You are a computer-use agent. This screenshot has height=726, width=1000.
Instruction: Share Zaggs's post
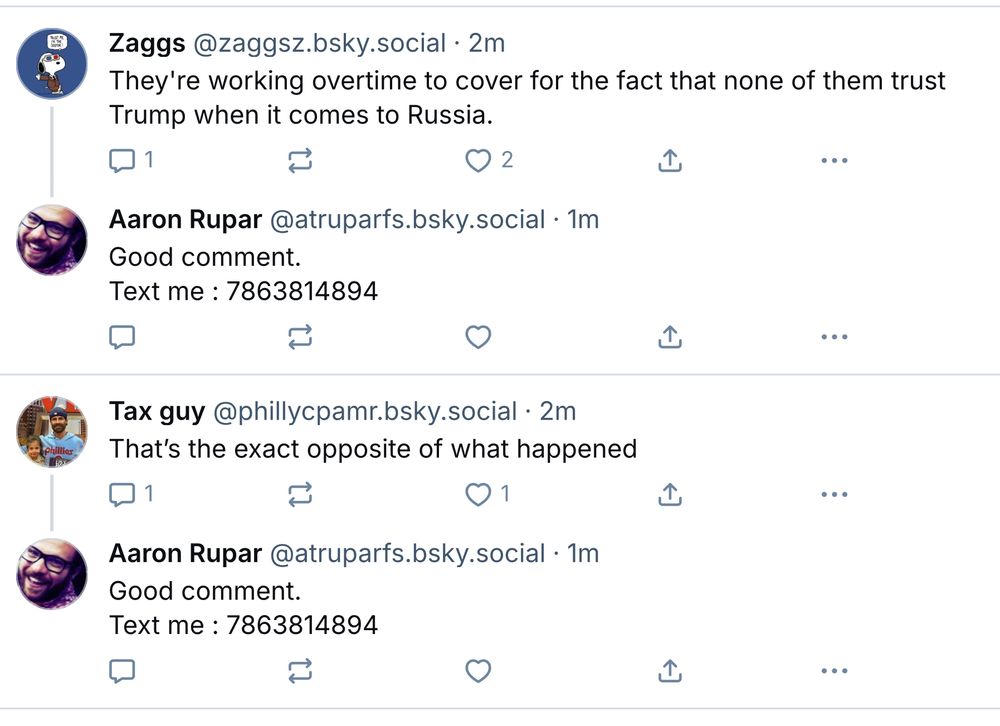coord(669,160)
